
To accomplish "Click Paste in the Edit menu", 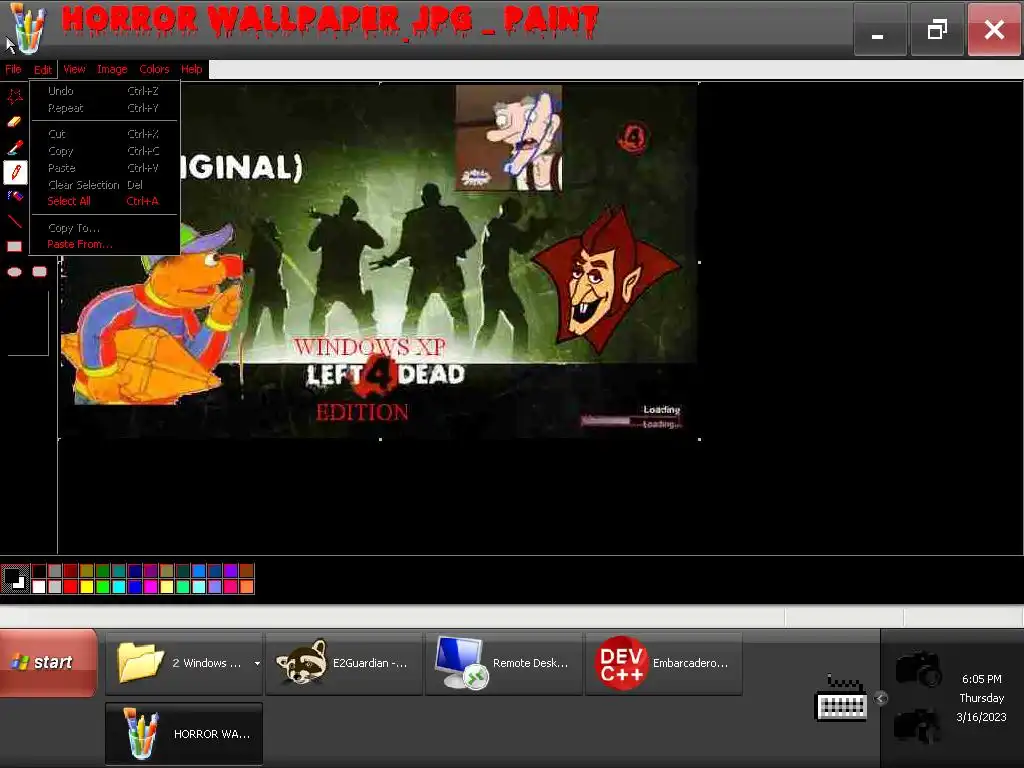I will tap(104, 168).
